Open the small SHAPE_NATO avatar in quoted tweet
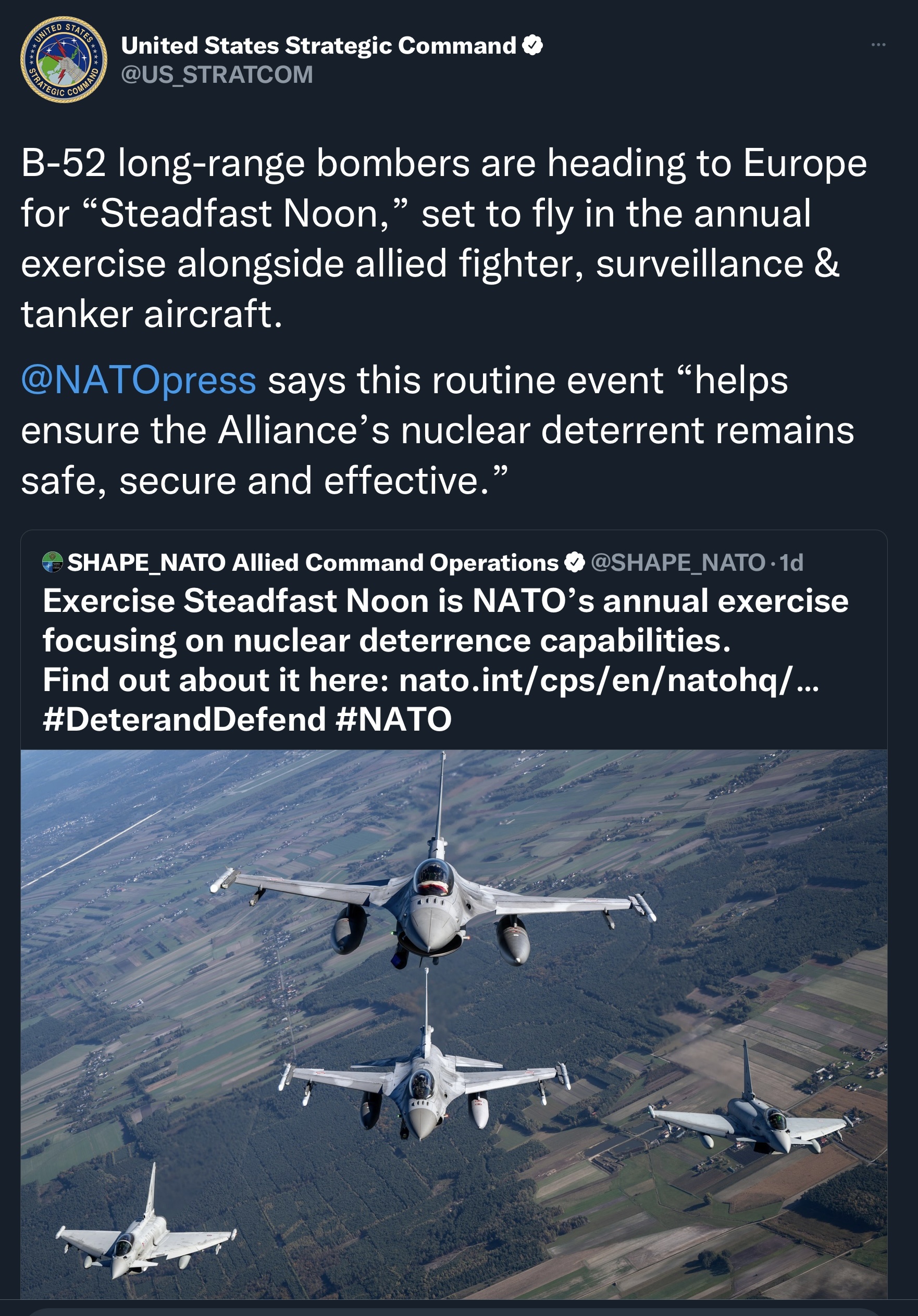Viewport: 918px width, 1316px height. pyautogui.click(x=53, y=562)
